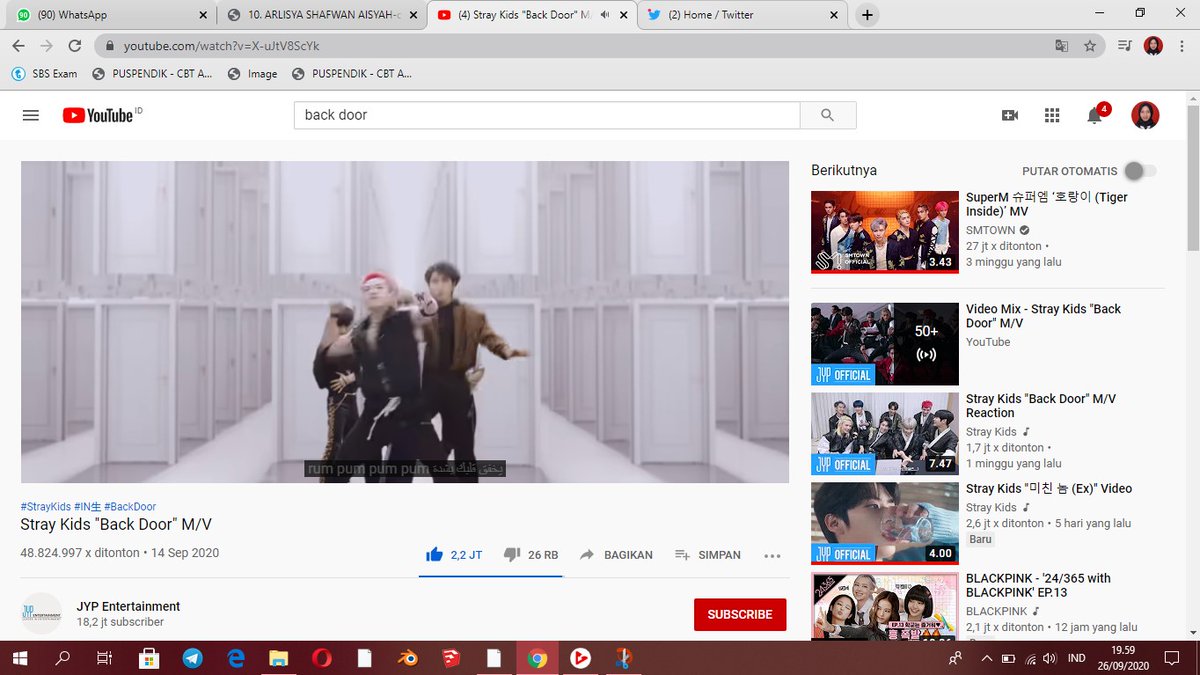Open the three-dot more actions menu under video
The height and width of the screenshot is (675, 1200).
point(772,555)
